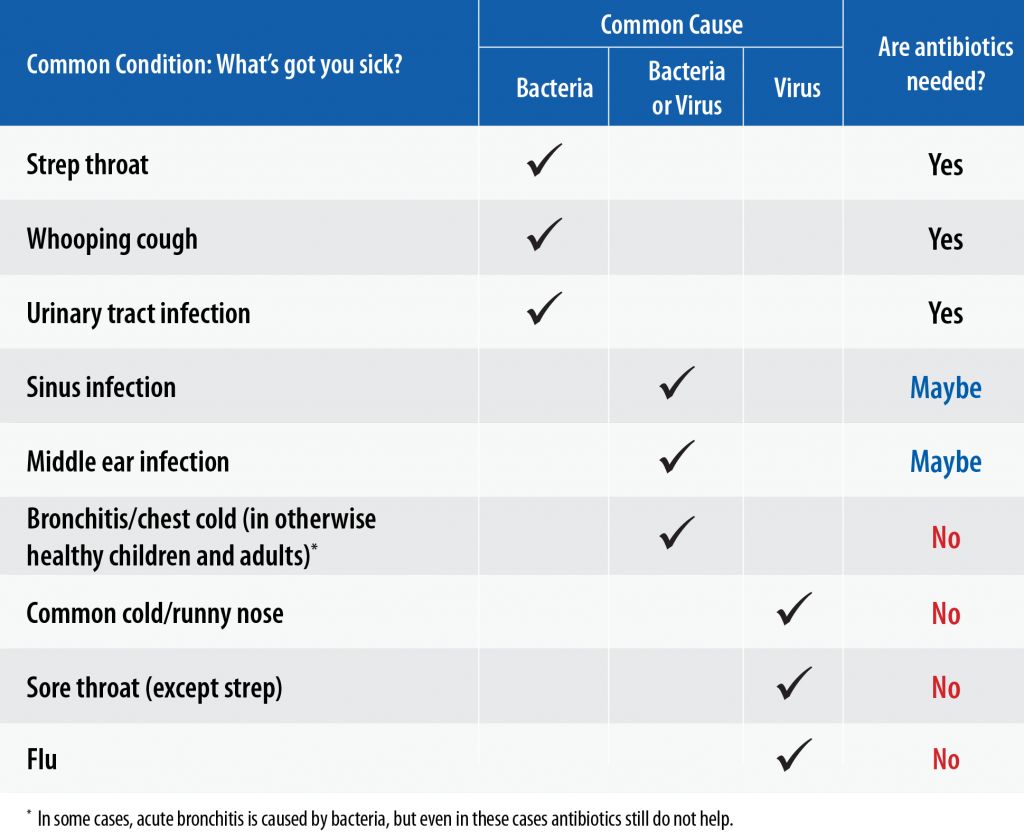Click the checkmark in the Strep throat row
1024x840 pixels.
tap(544, 161)
